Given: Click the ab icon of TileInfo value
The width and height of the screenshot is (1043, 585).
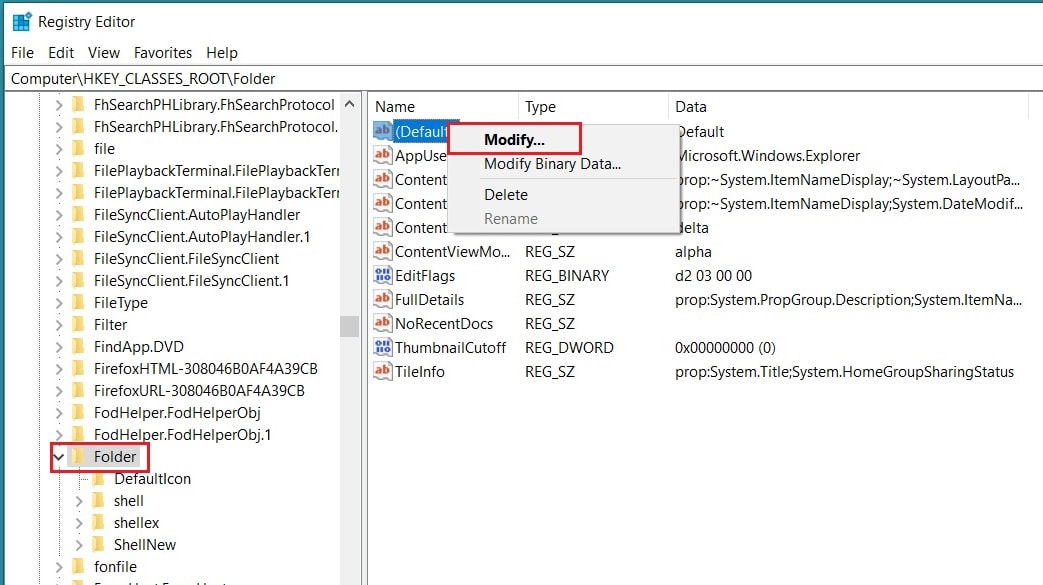Looking at the screenshot, I should point(382,371).
